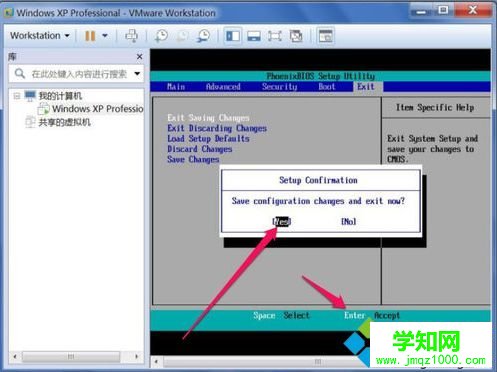This screenshot has width=497, height=372.
Task: Select the My Computer tree item
Action: tap(60, 96)
